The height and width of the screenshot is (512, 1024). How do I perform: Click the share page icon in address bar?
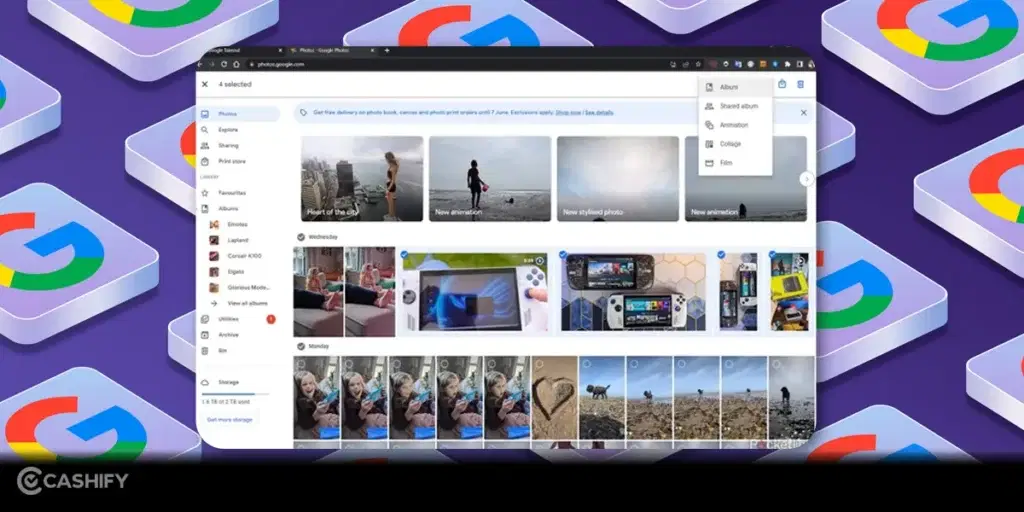[686, 64]
